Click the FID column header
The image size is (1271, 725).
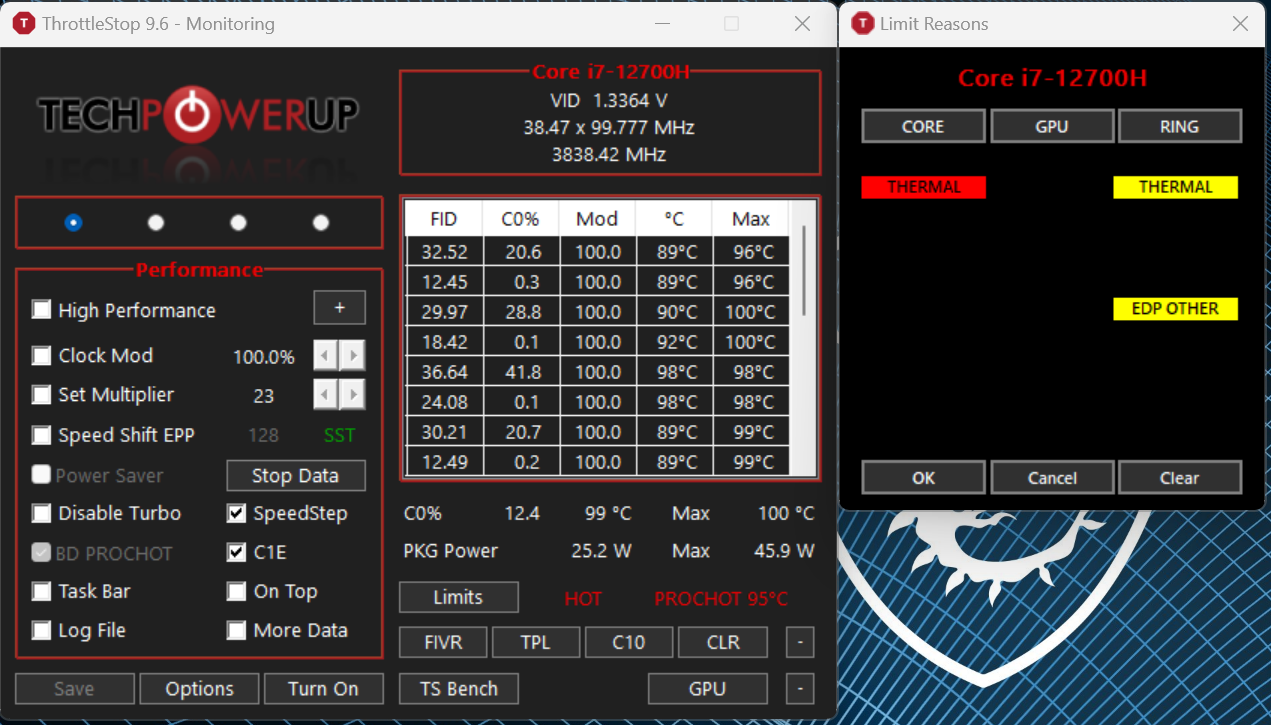pos(444,219)
